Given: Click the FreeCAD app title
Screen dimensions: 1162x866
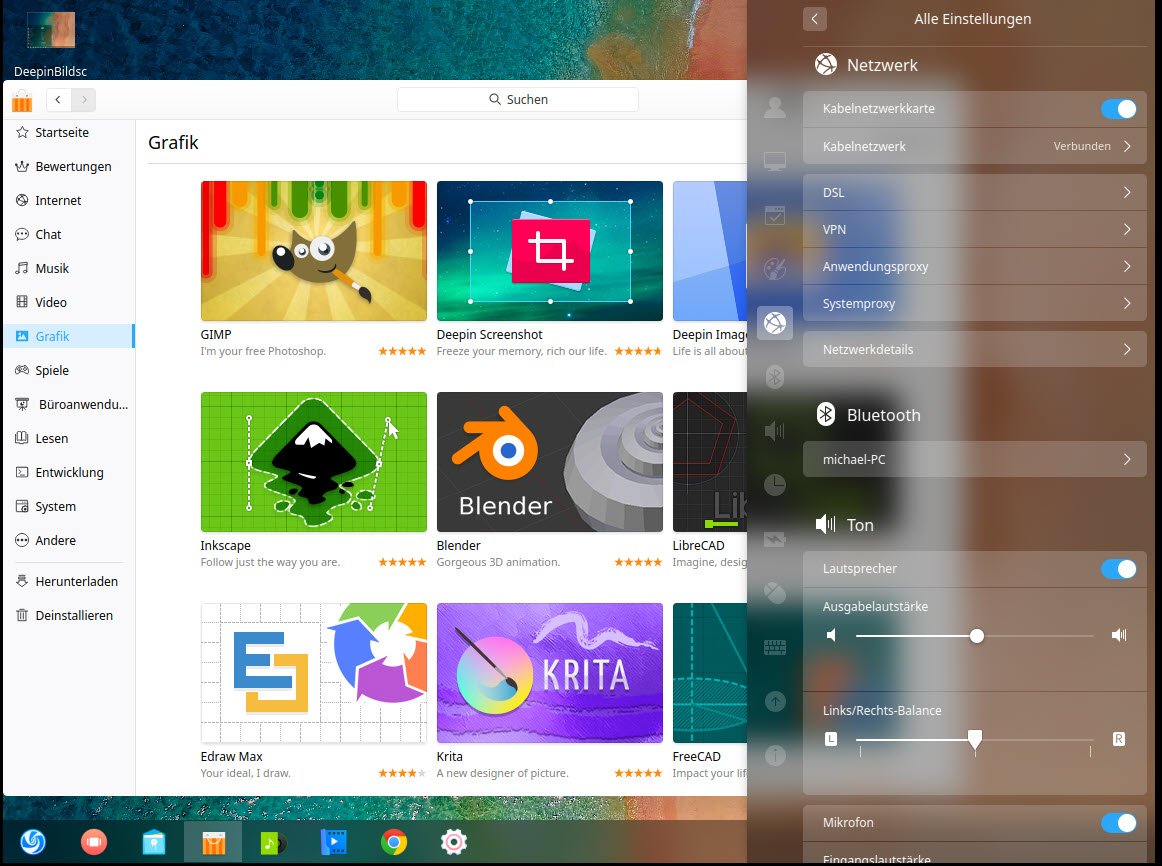Looking at the screenshot, I should coord(697,756).
